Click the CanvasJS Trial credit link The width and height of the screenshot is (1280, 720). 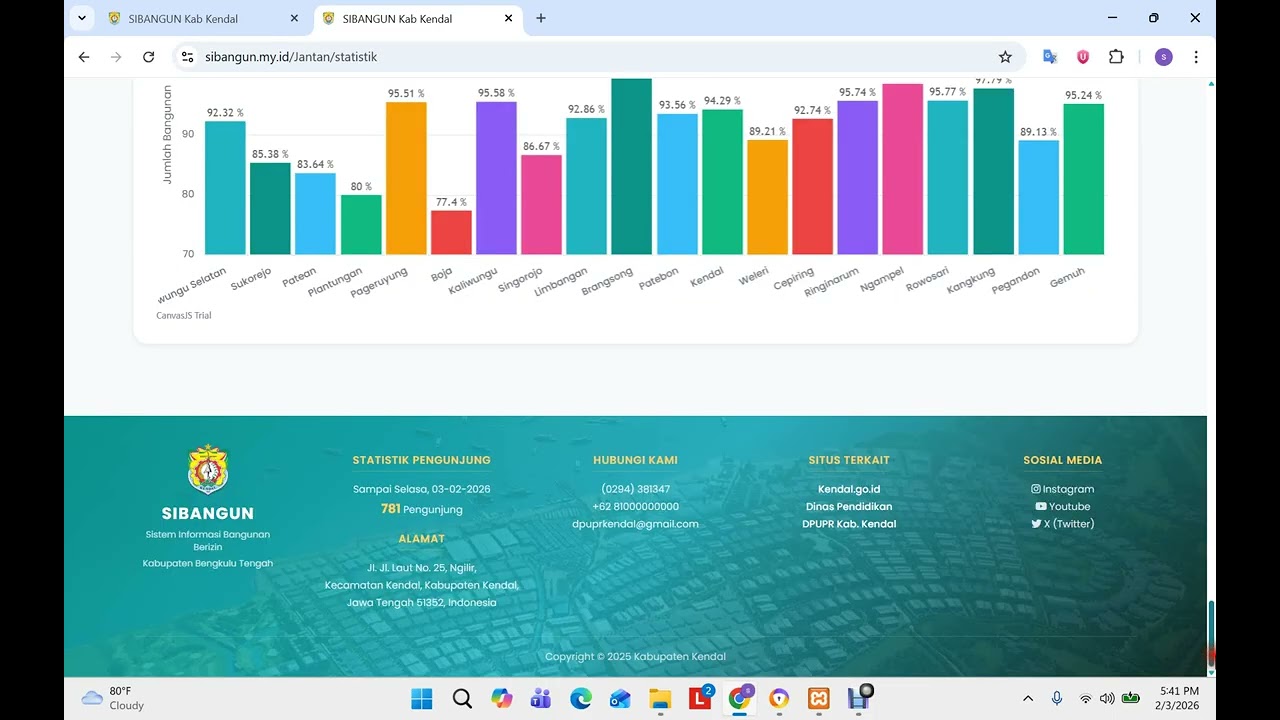click(x=183, y=315)
